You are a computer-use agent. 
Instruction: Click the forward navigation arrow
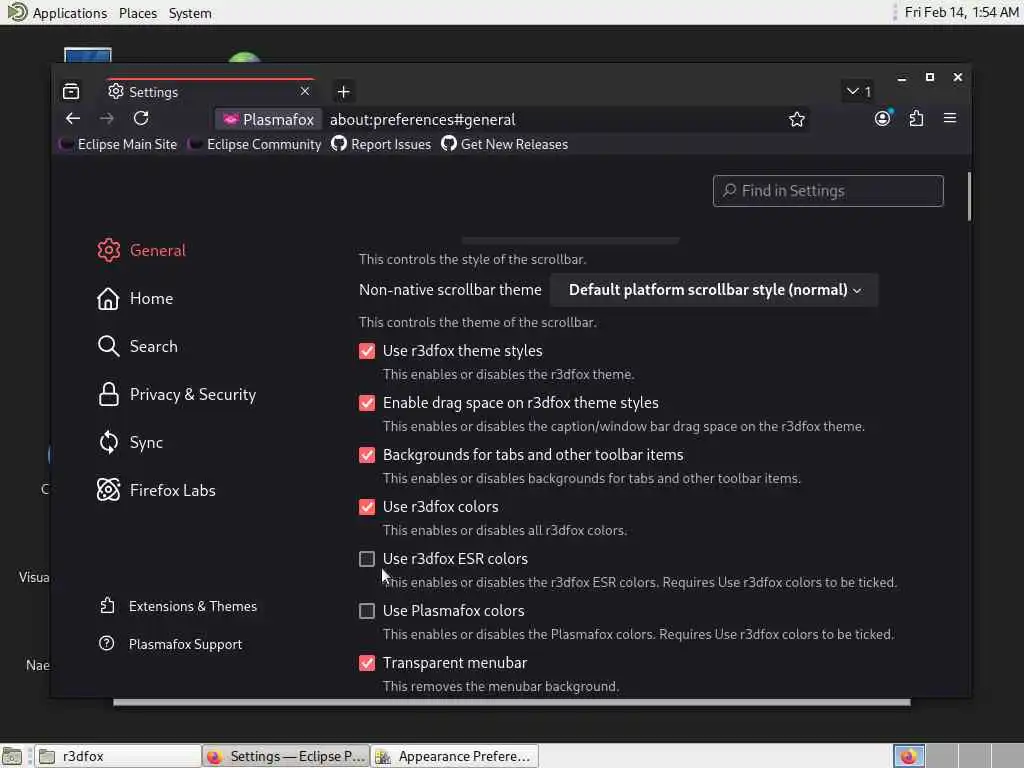(x=106, y=118)
